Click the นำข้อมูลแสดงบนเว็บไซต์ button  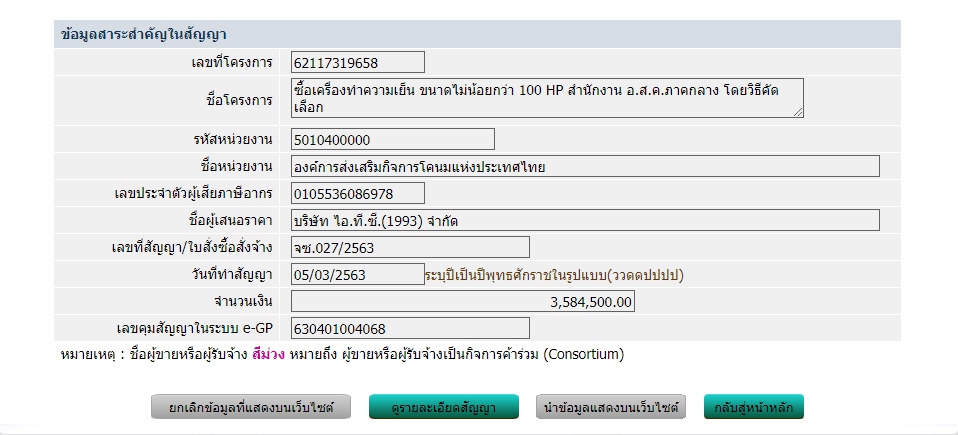pos(611,407)
